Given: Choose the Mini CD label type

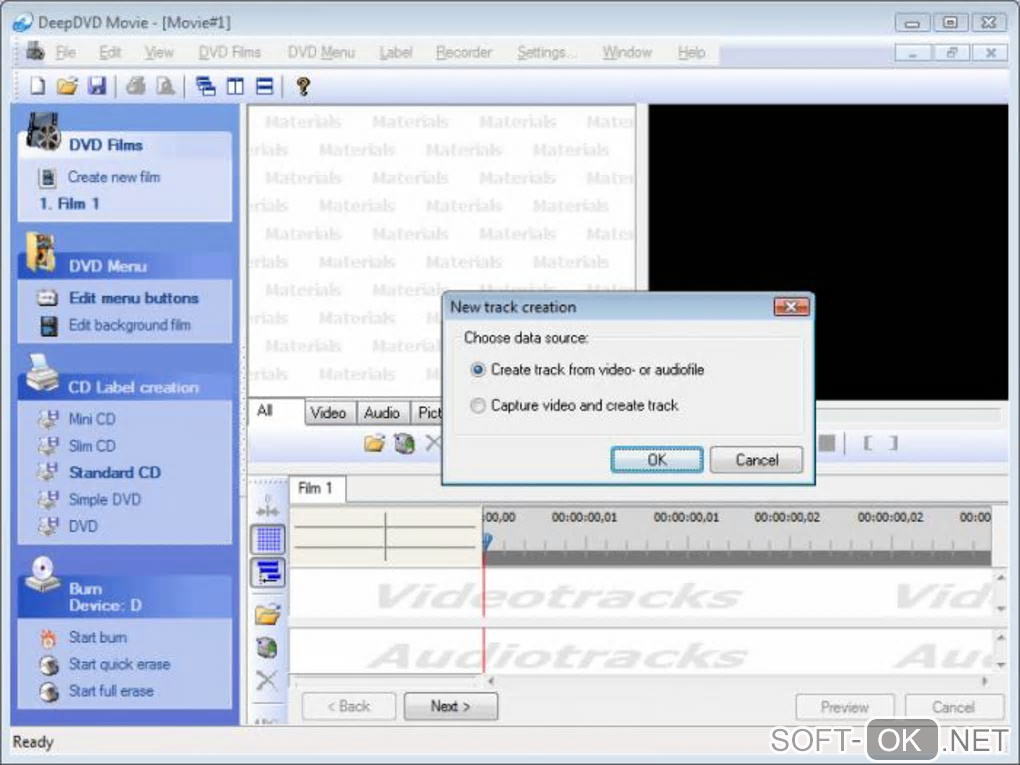Looking at the screenshot, I should click(92, 419).
